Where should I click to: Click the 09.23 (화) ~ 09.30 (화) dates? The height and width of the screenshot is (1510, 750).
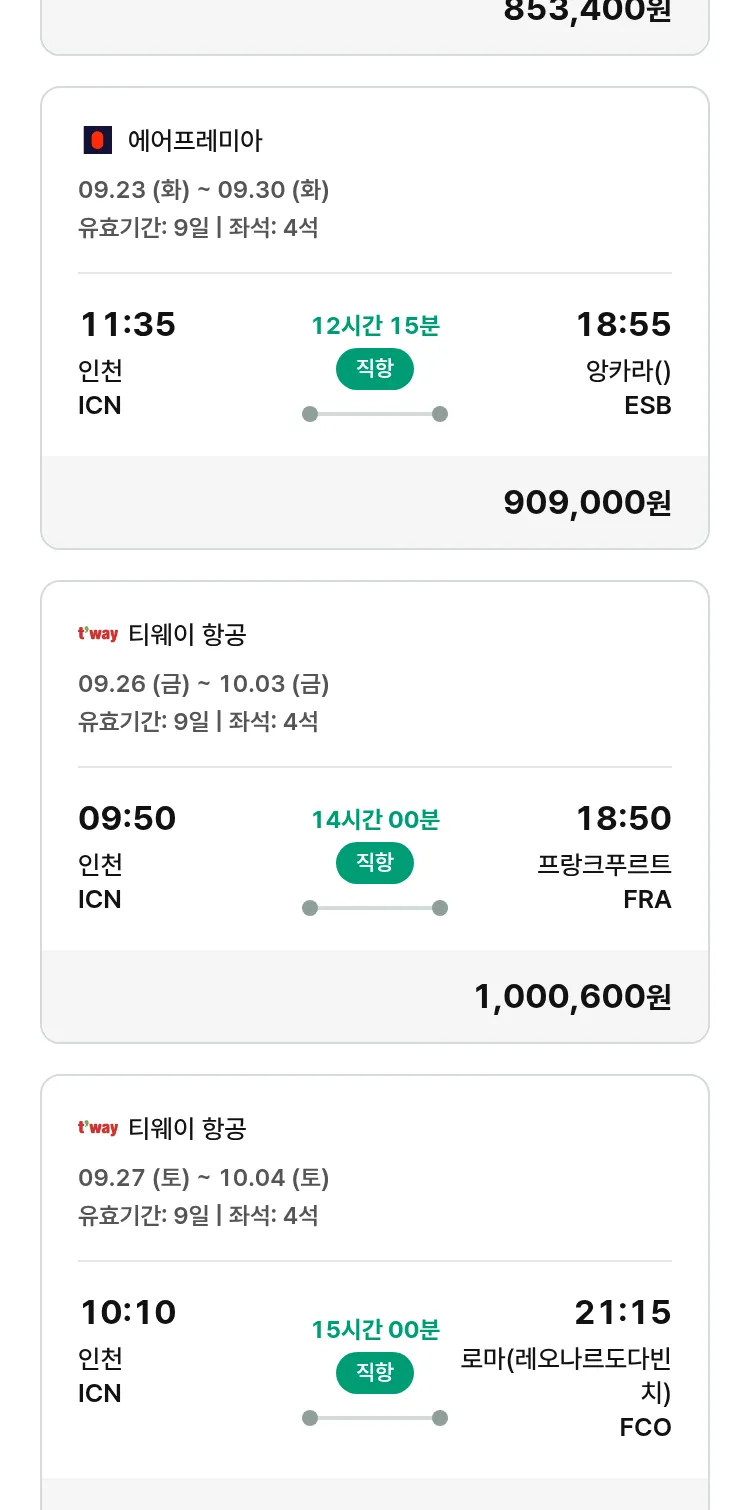pos(204,189)
